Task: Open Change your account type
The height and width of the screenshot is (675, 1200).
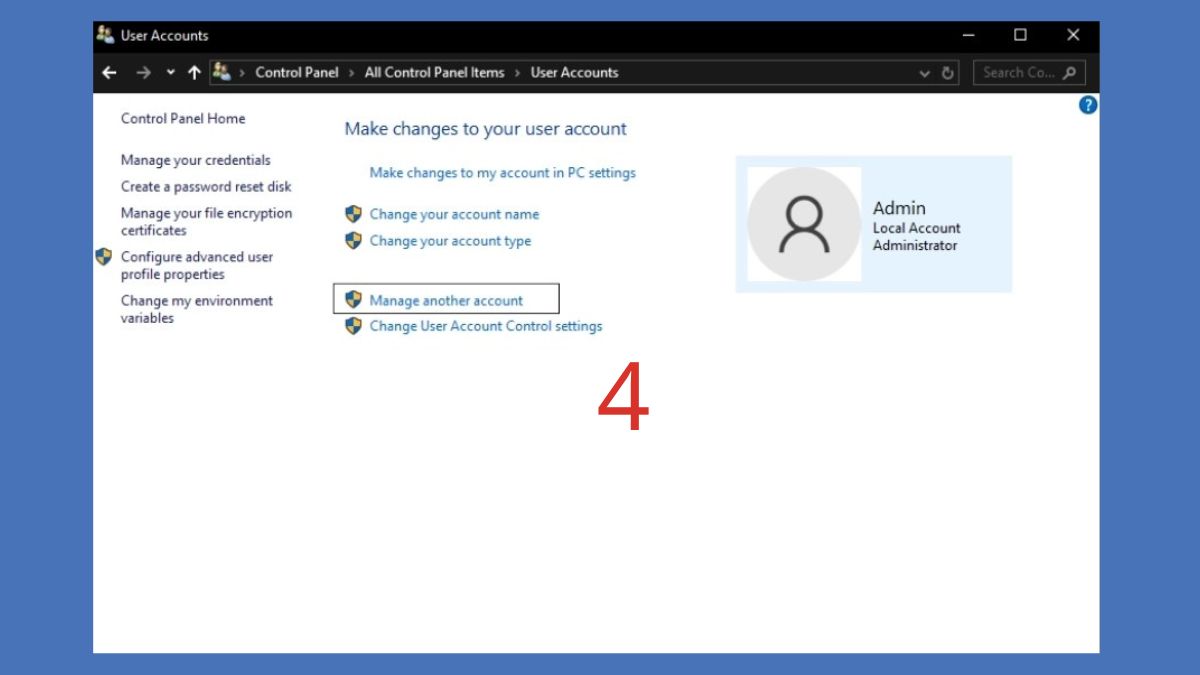Action: click(450, 241)
